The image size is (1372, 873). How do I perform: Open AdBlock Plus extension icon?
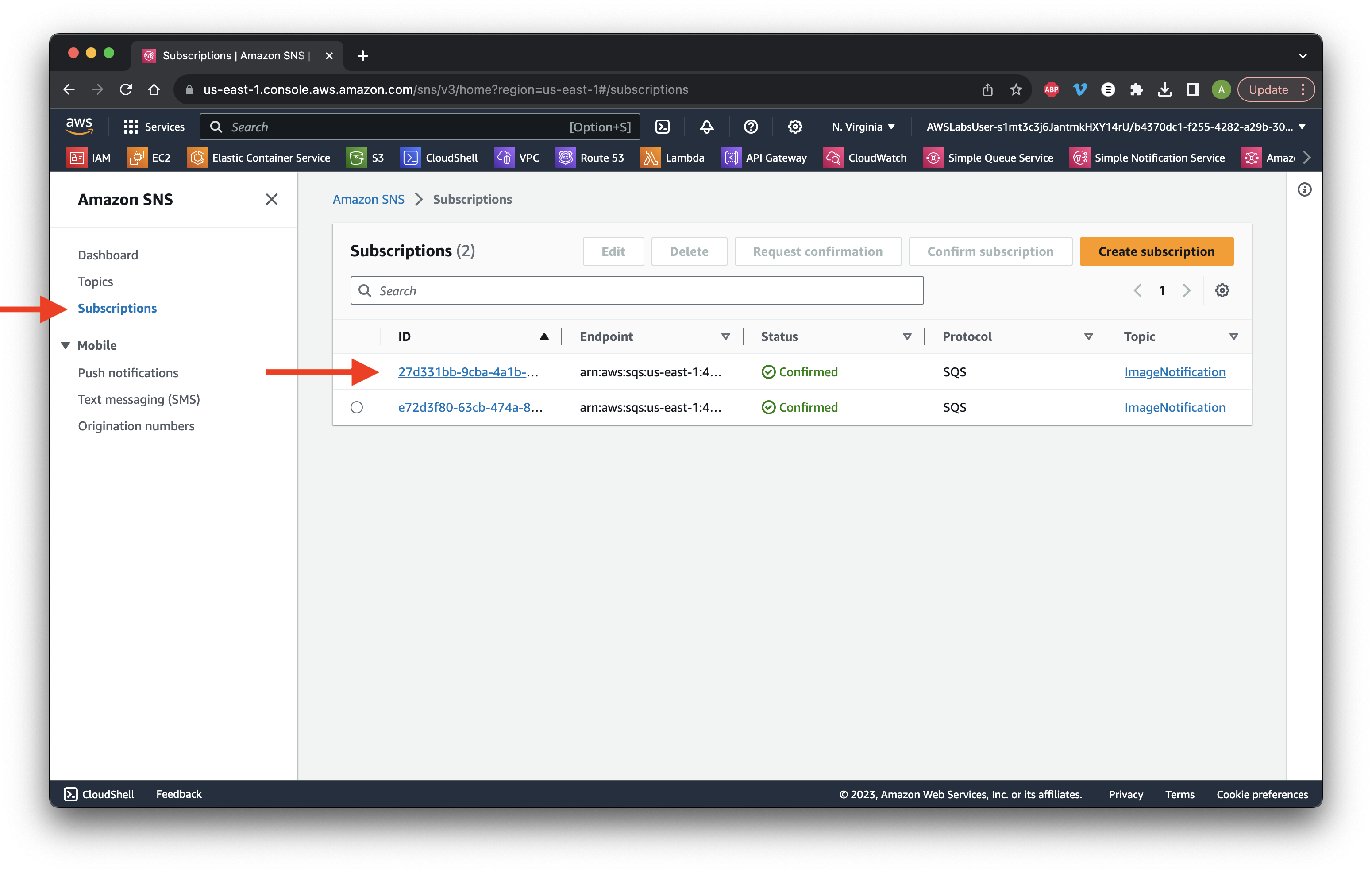[1051, 89]
